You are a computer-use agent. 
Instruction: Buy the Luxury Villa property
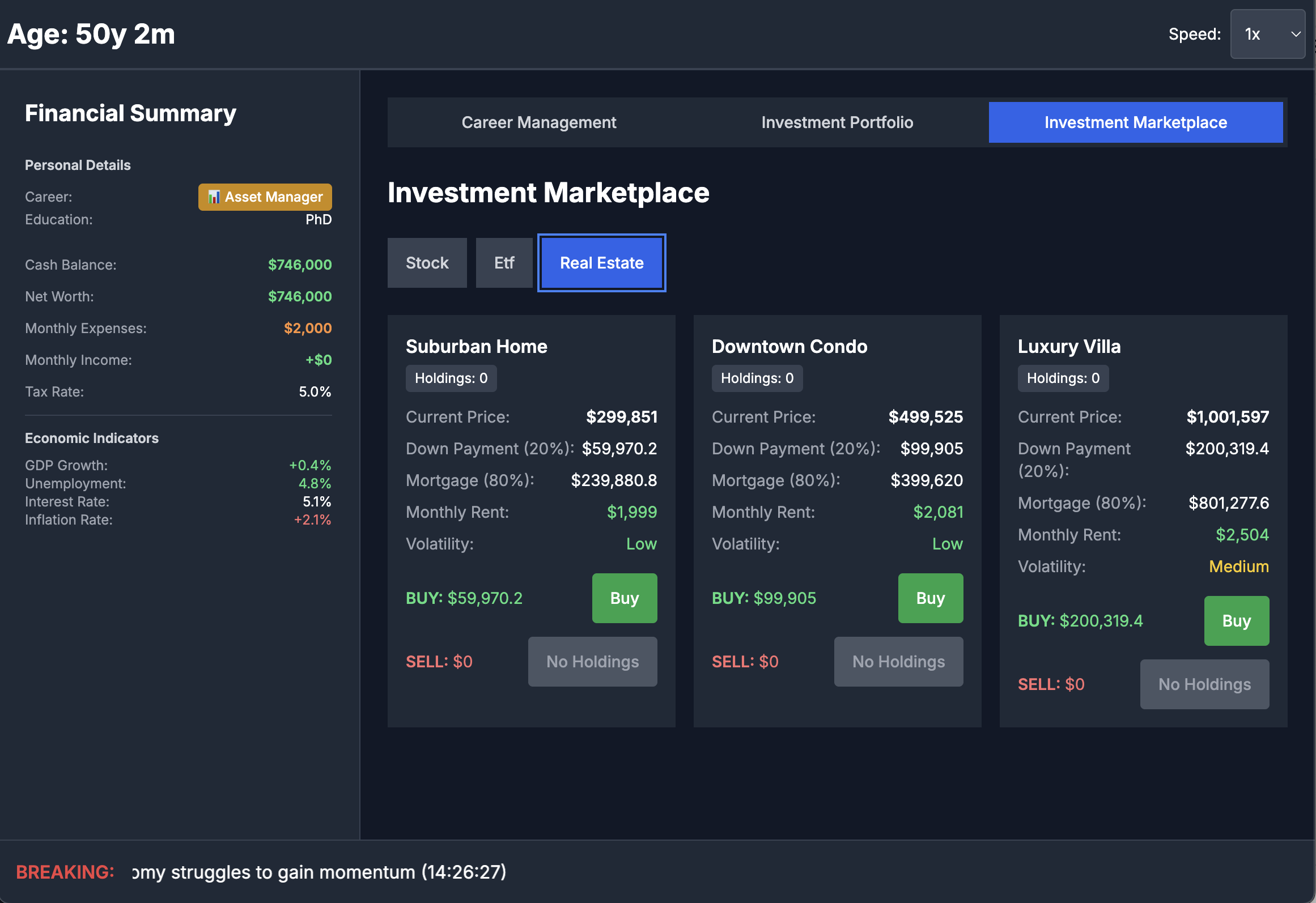(x=1236, y=620)
